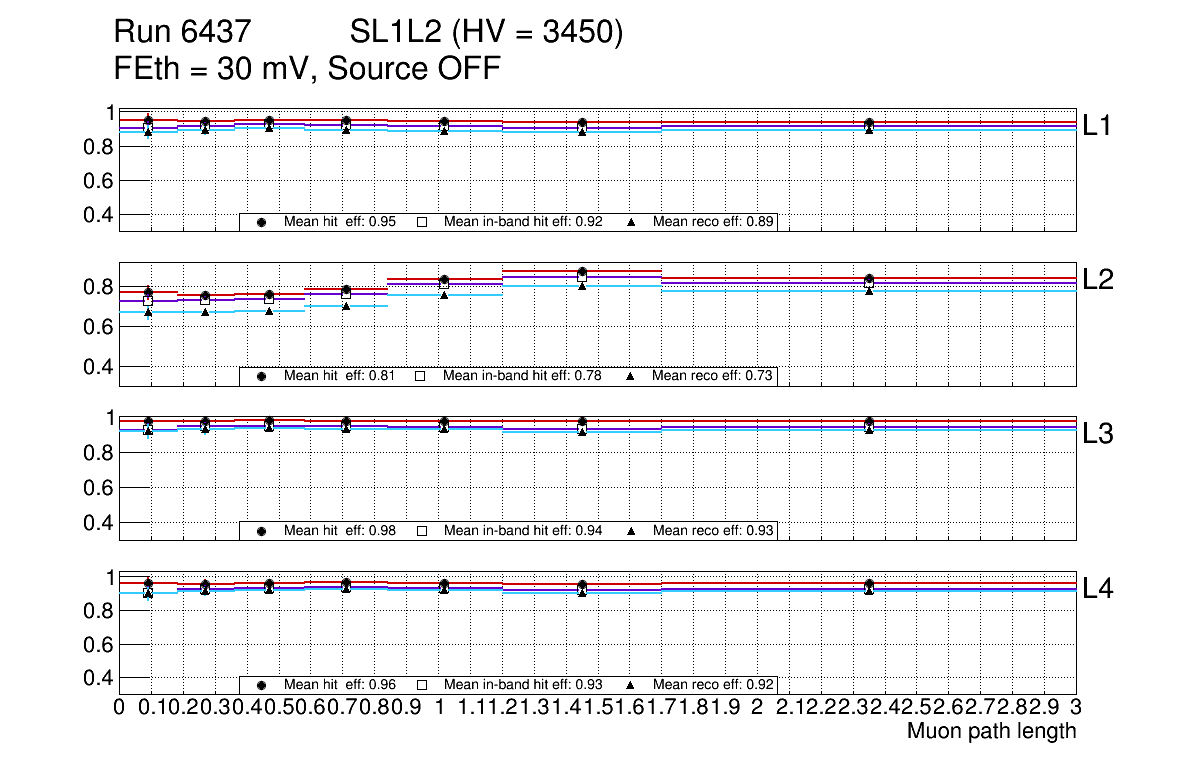Select the 'Run 6437' title text
The height and width of the screenshot is (772, 1196).
(181, 34)
